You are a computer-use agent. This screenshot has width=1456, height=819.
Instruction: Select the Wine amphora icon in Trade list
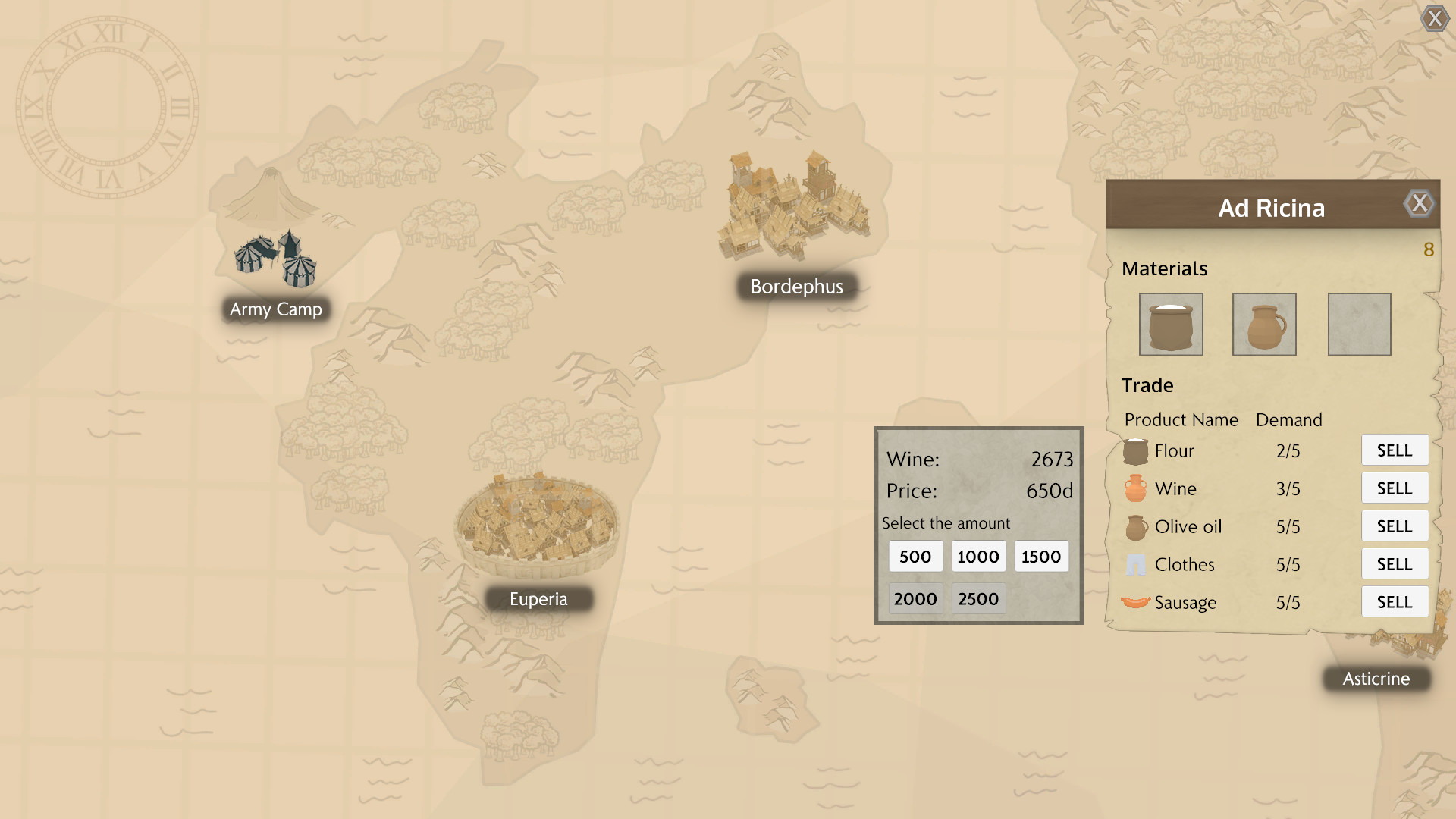[1135, 488]
